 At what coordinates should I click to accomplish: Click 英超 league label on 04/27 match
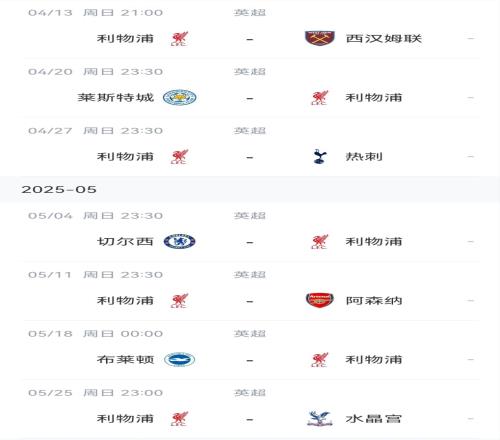point(250,130)
